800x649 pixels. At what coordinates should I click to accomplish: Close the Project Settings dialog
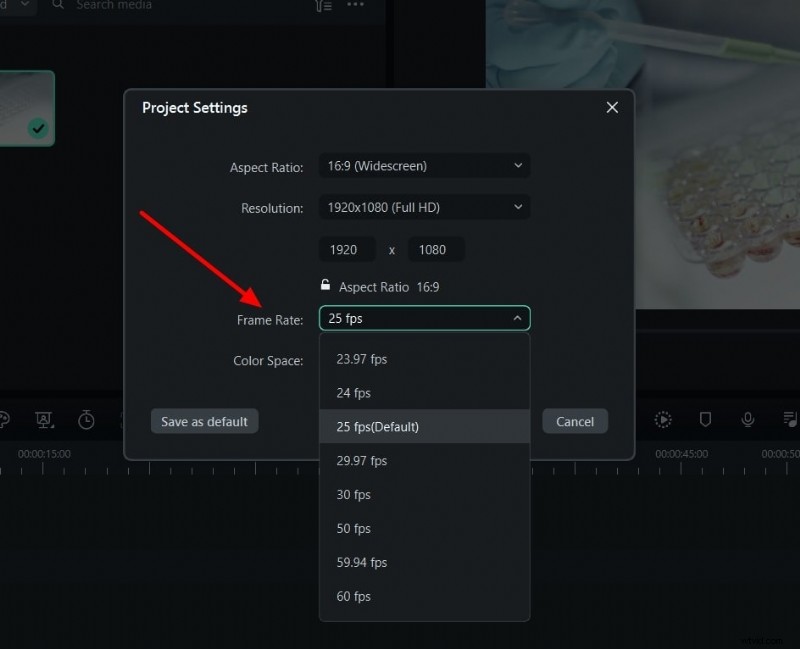(611, 107)
